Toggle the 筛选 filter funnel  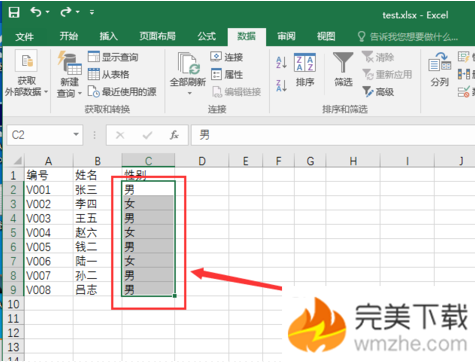pos(343,69)
